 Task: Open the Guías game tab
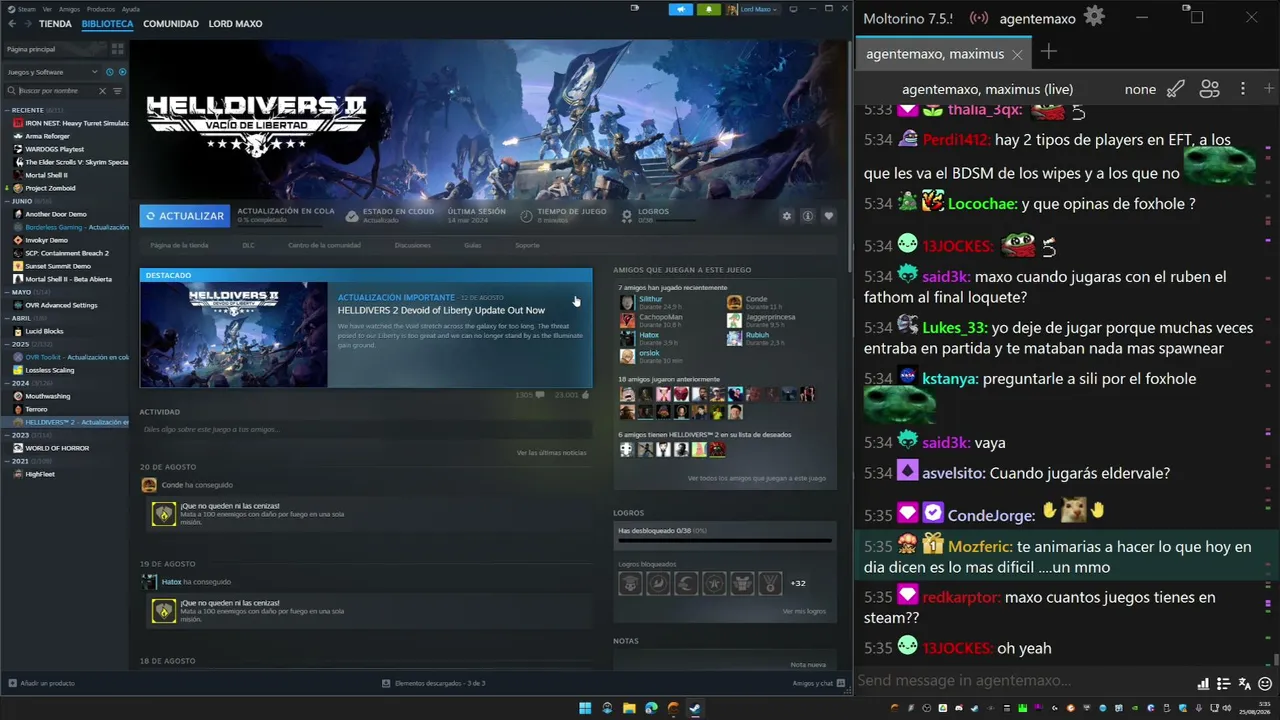click(472, 245)
